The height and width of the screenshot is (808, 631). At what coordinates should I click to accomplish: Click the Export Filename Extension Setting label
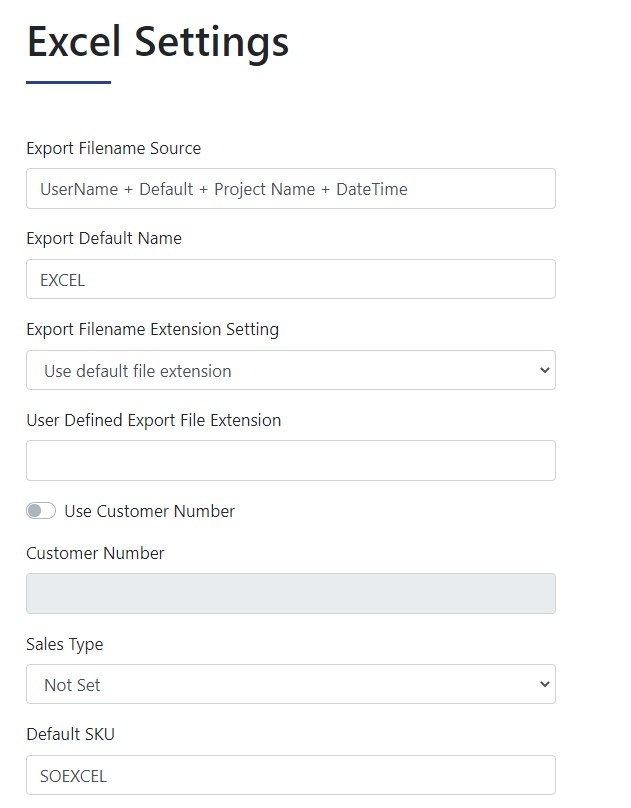point(152,329)
